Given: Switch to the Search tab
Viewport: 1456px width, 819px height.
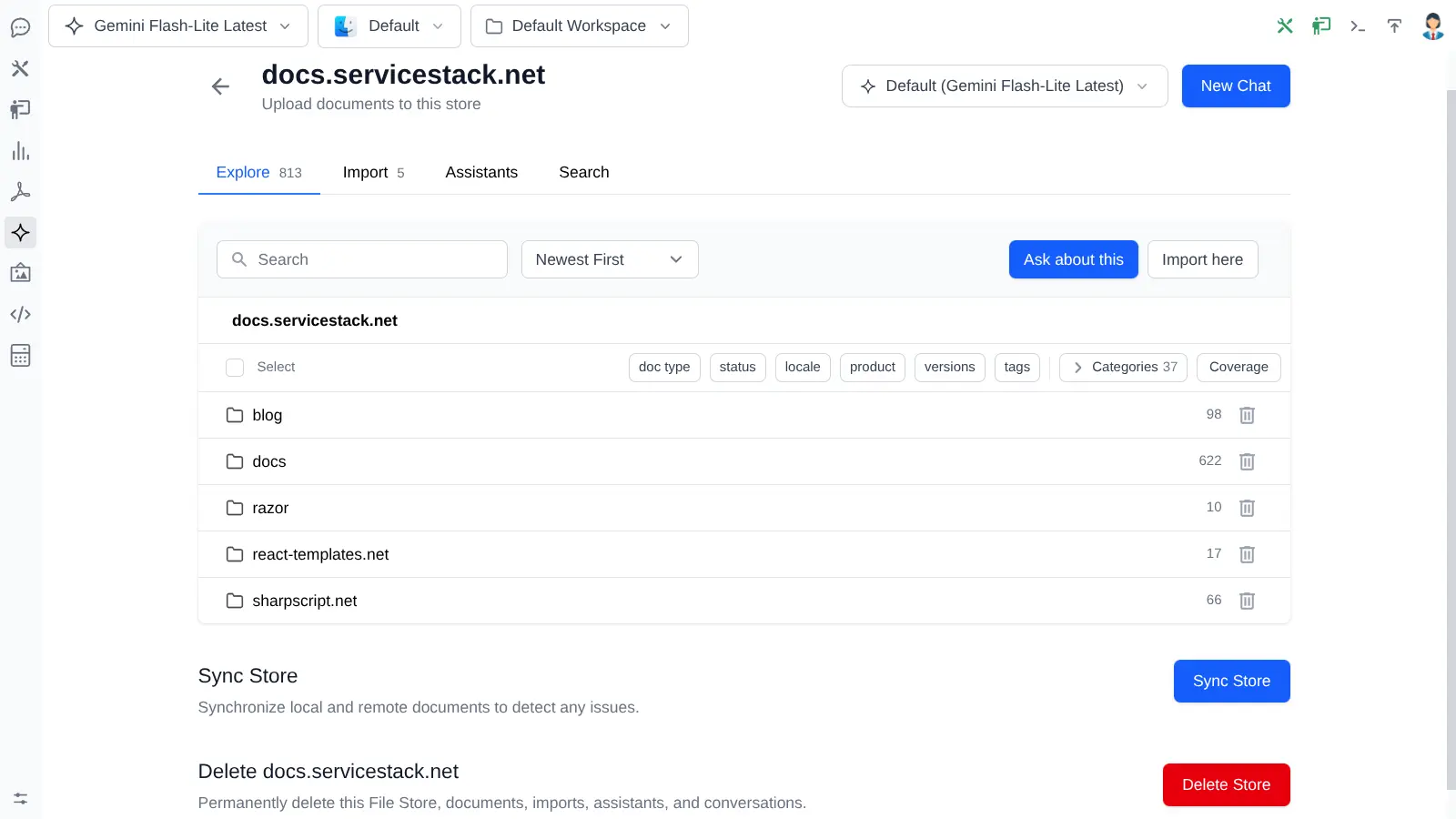Looking at the screenshot, I should click(584, 172).
